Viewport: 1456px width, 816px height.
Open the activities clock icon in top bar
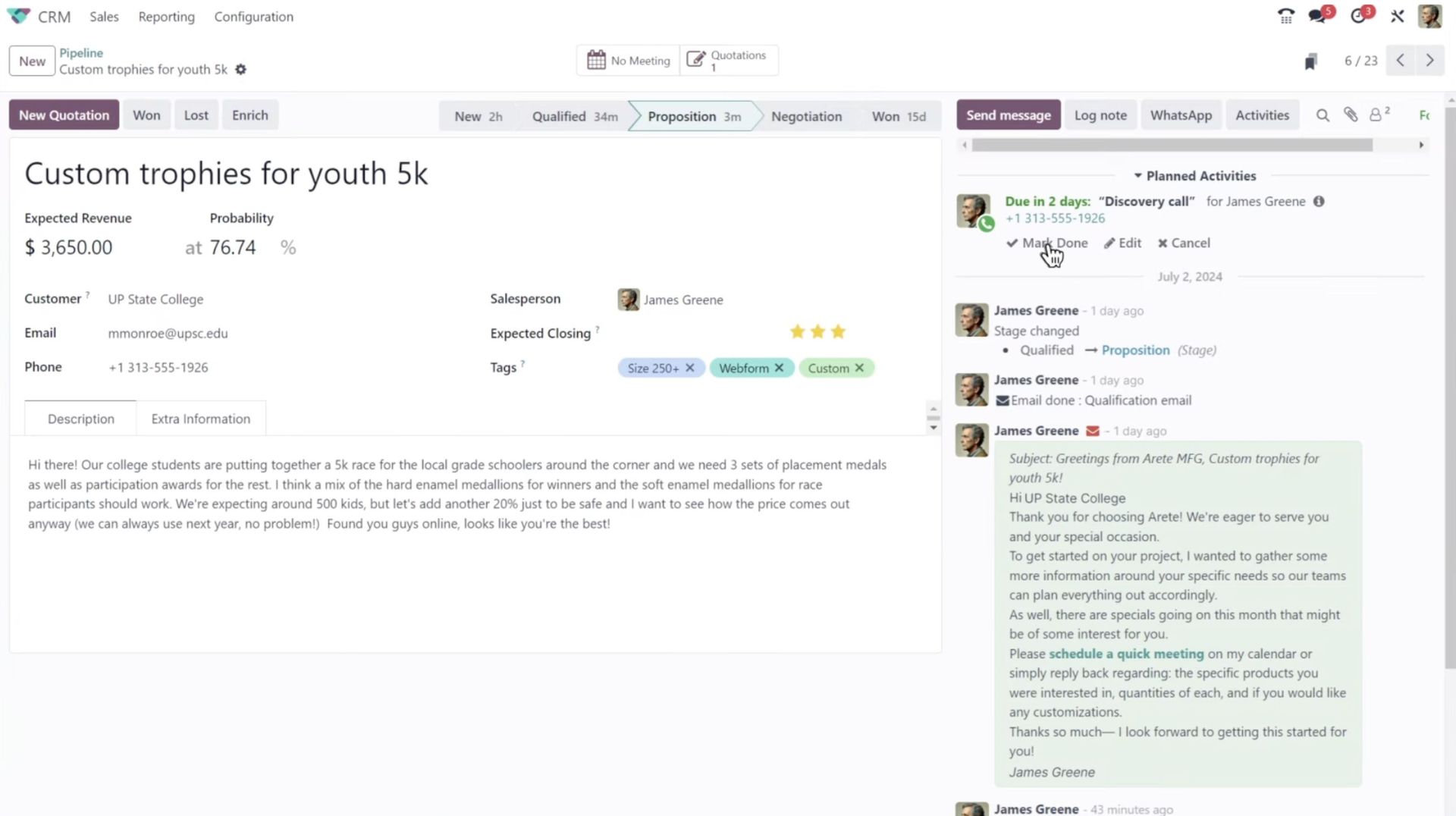click(x=1358, y=16)
